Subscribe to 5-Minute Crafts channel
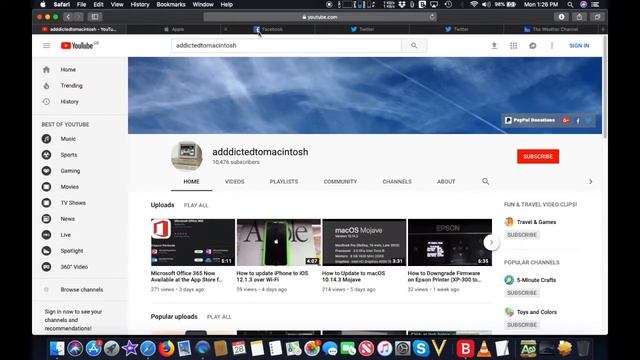 click(522, 293)
